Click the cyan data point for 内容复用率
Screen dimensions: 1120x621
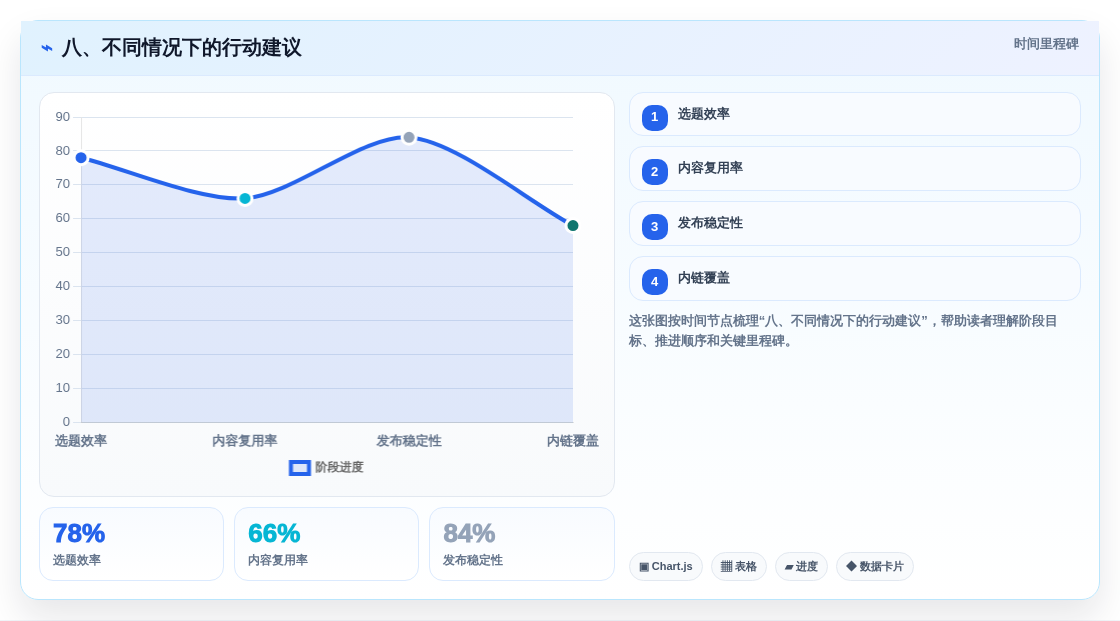245,199
